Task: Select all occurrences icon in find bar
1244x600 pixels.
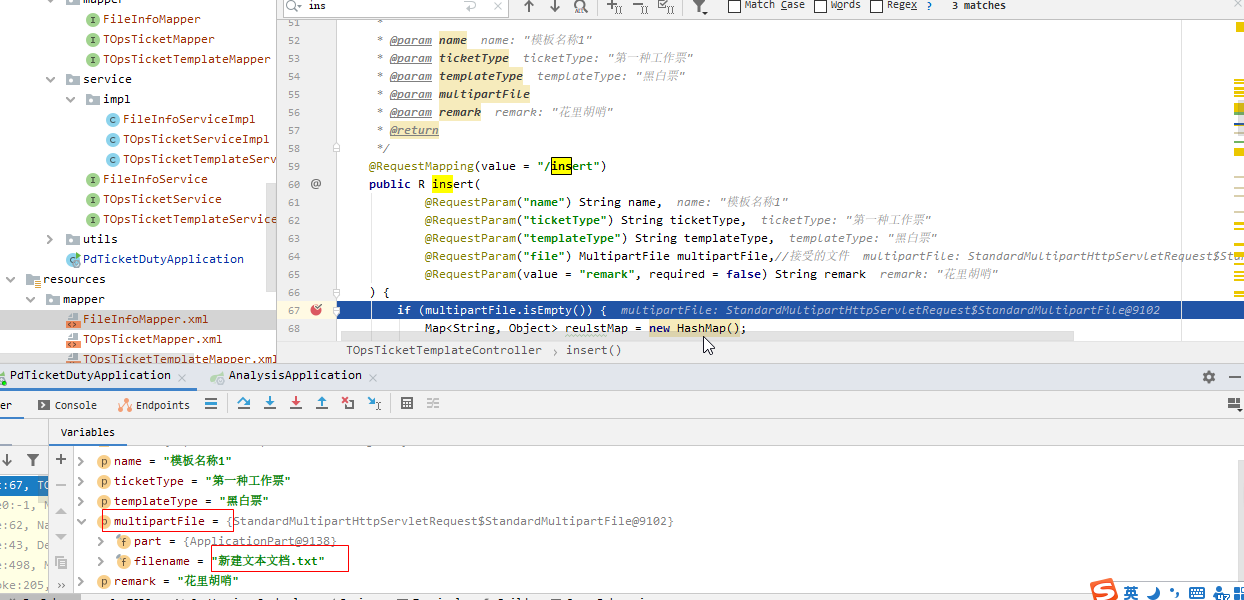Action: 665,6
